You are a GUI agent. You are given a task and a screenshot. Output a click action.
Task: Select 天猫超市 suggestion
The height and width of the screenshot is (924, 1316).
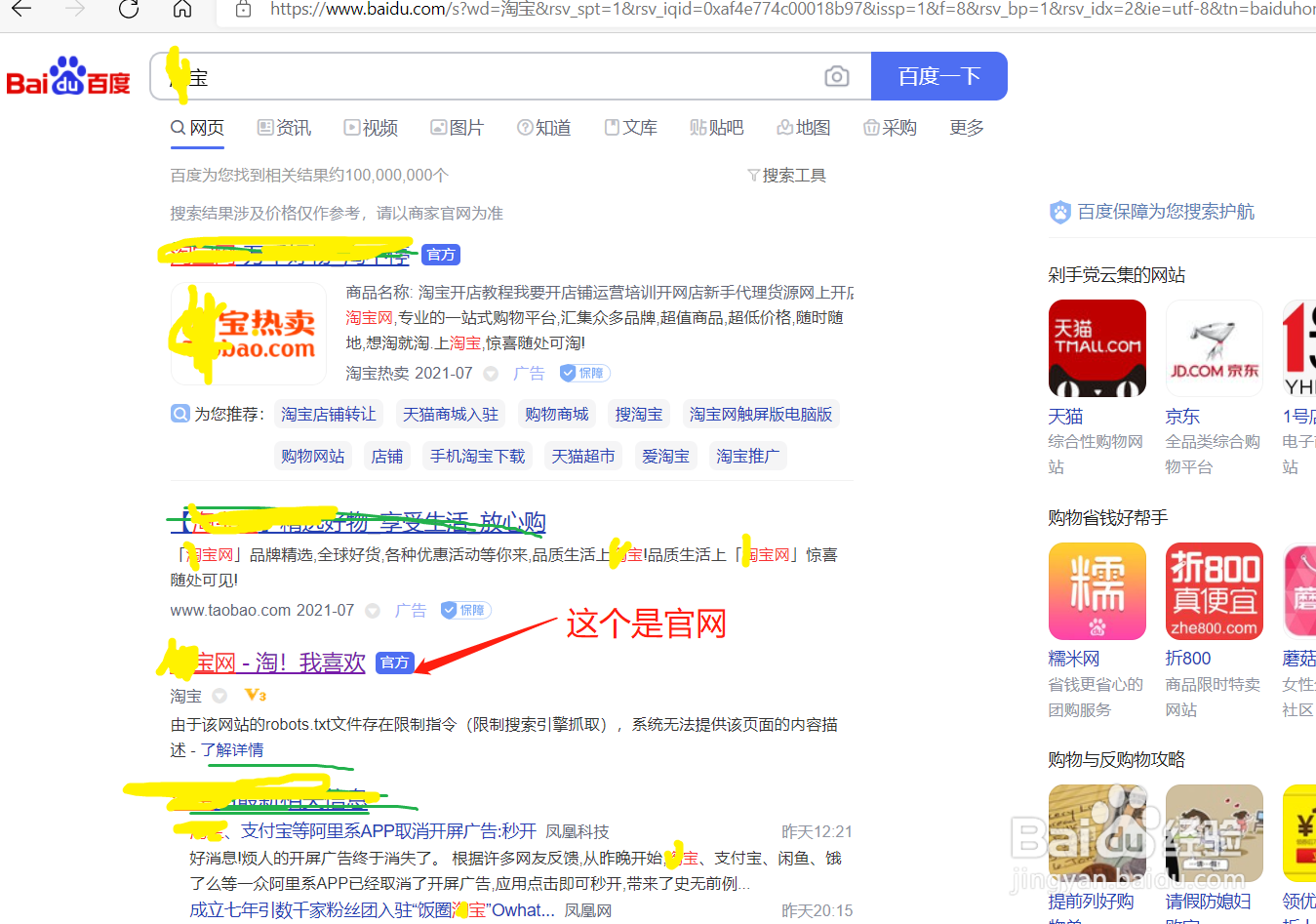[583, 457]
